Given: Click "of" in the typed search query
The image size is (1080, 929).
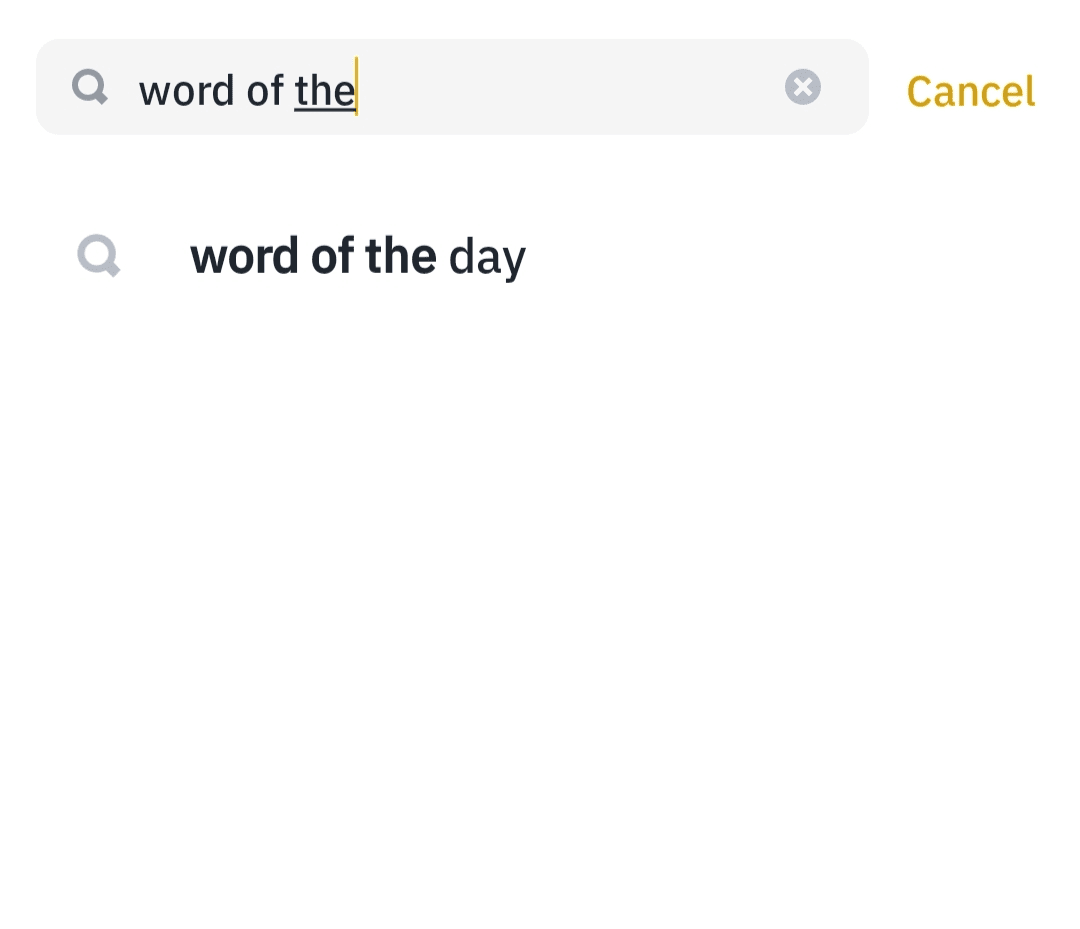Looking at the screenshot, I should (x=265, y=91).
